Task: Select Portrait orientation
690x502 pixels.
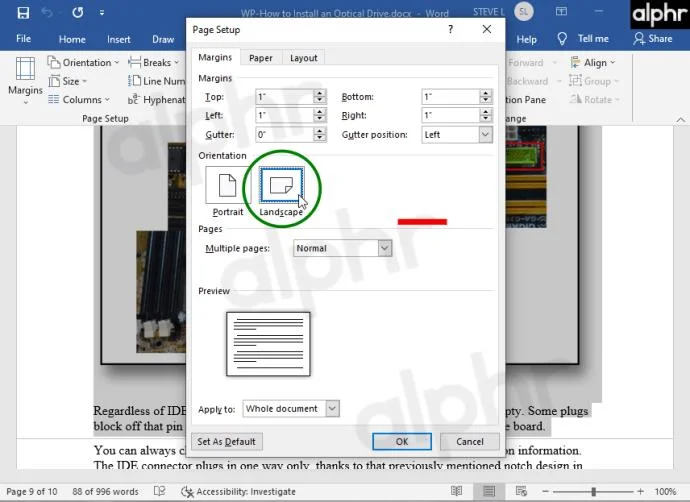Action: point(228,191)
